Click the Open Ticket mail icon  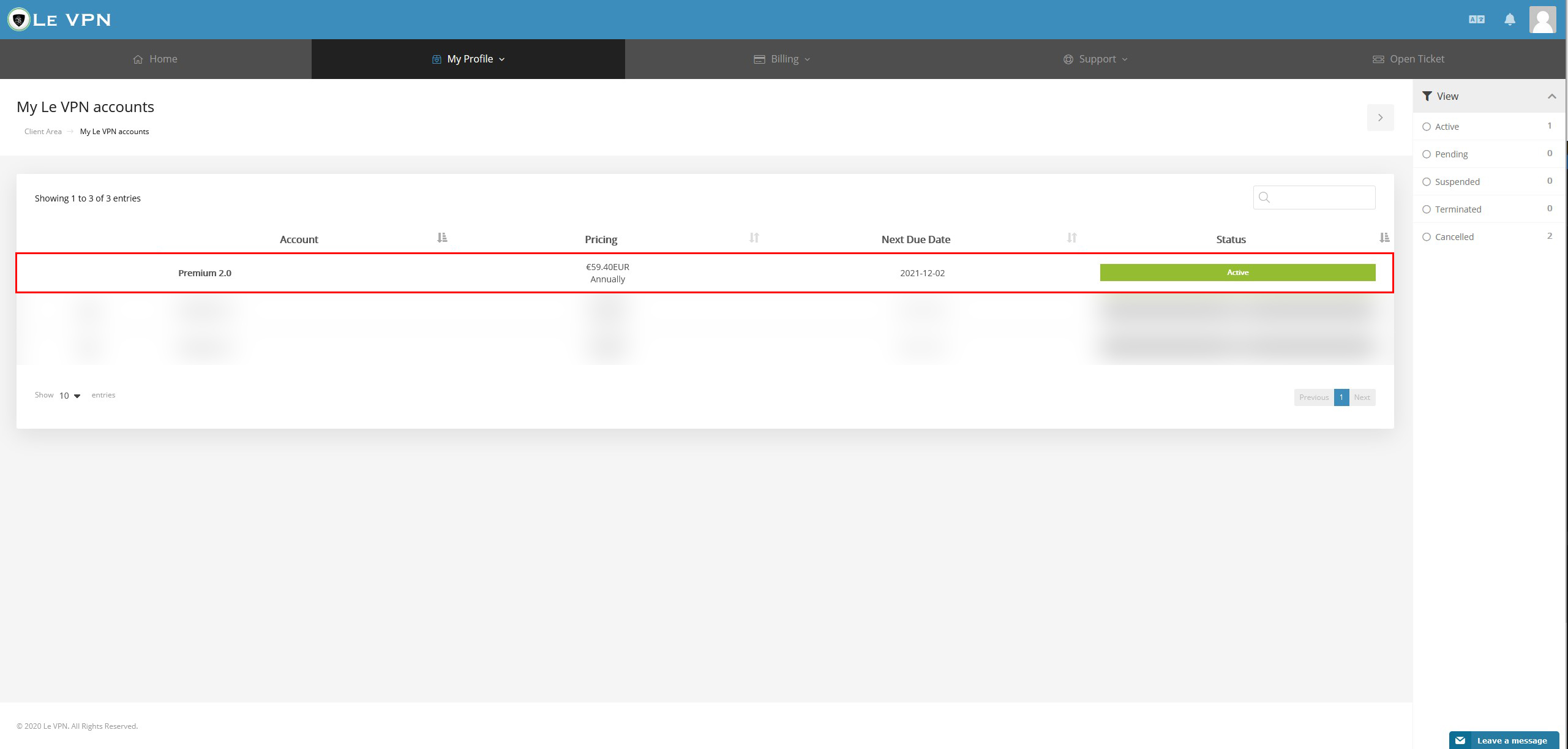click(1377, 58)
